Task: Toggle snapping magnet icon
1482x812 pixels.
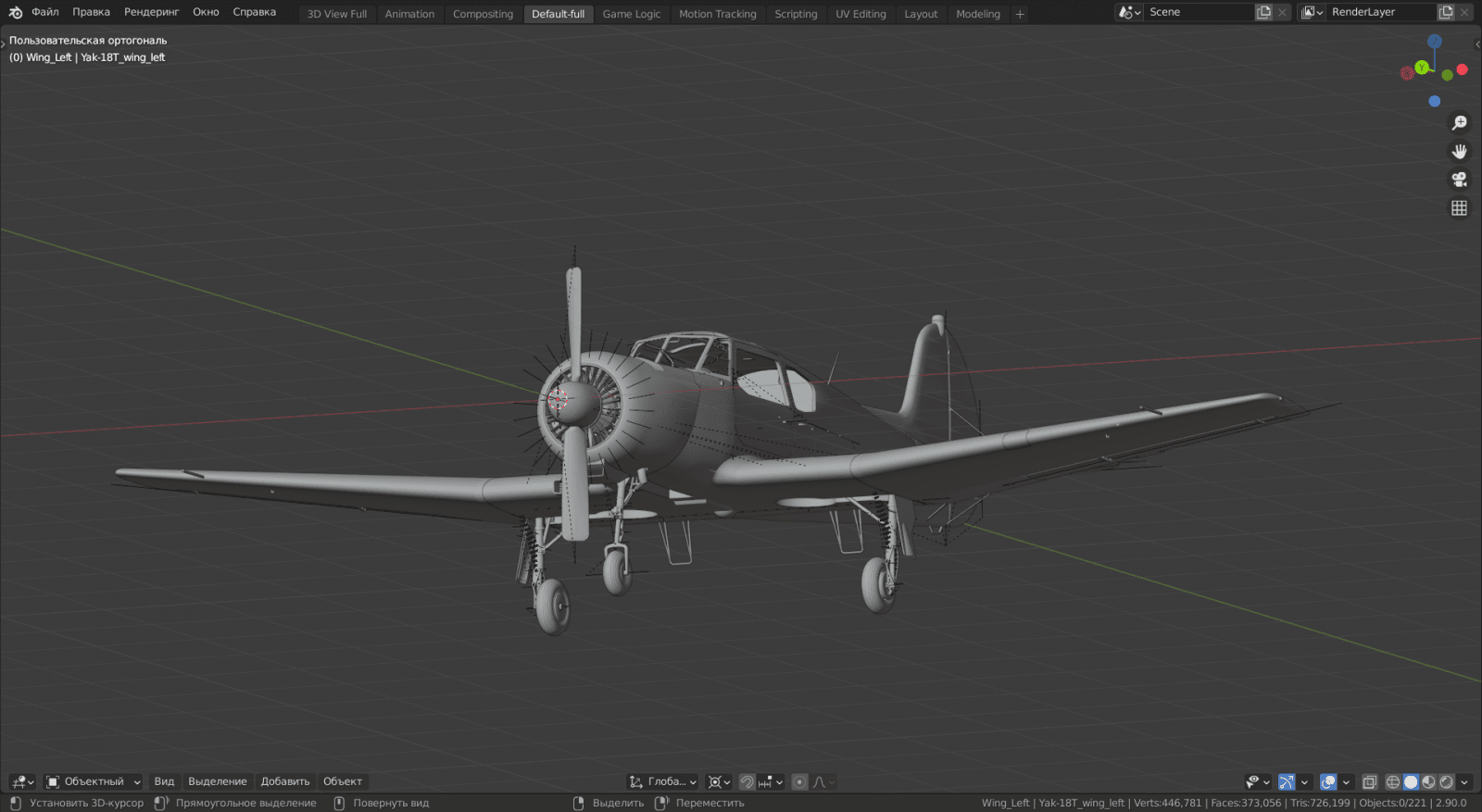Action: coord(747,782)
